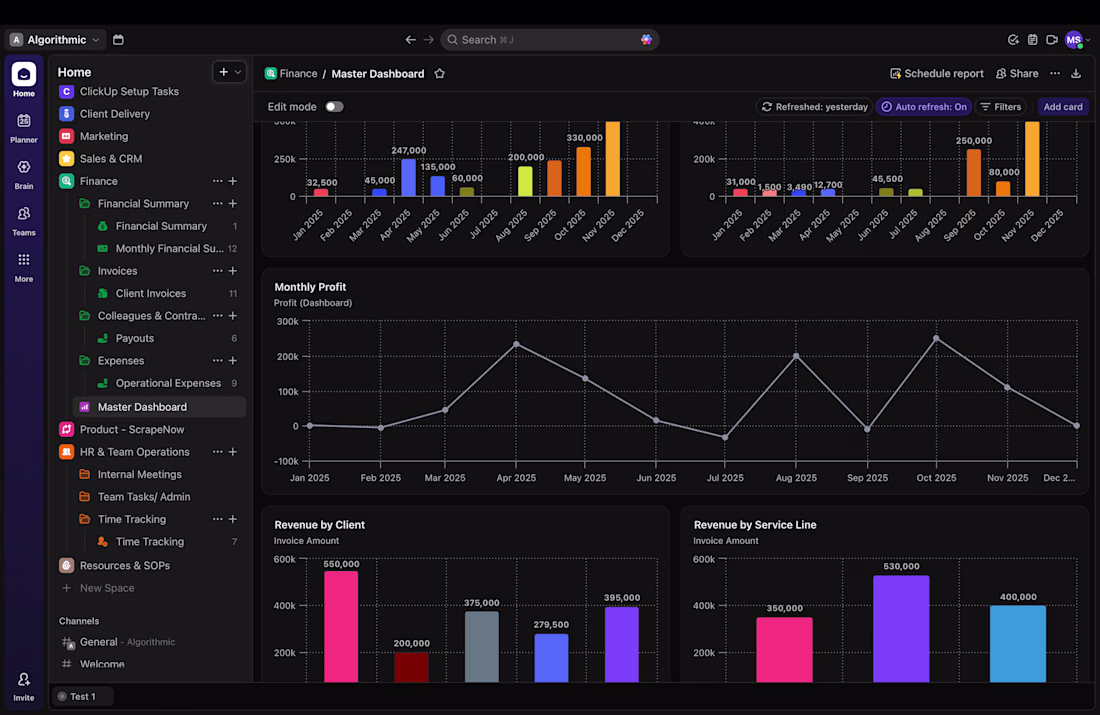Click the AI sparkle icon in search bar

click(646, 40)
